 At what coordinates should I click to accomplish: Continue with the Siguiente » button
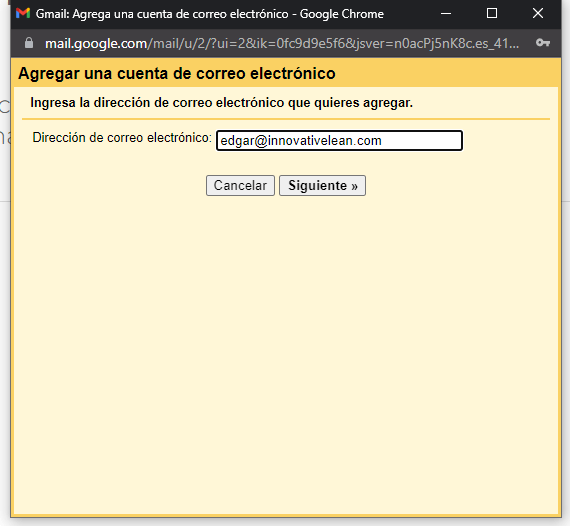tap(322, 185)
